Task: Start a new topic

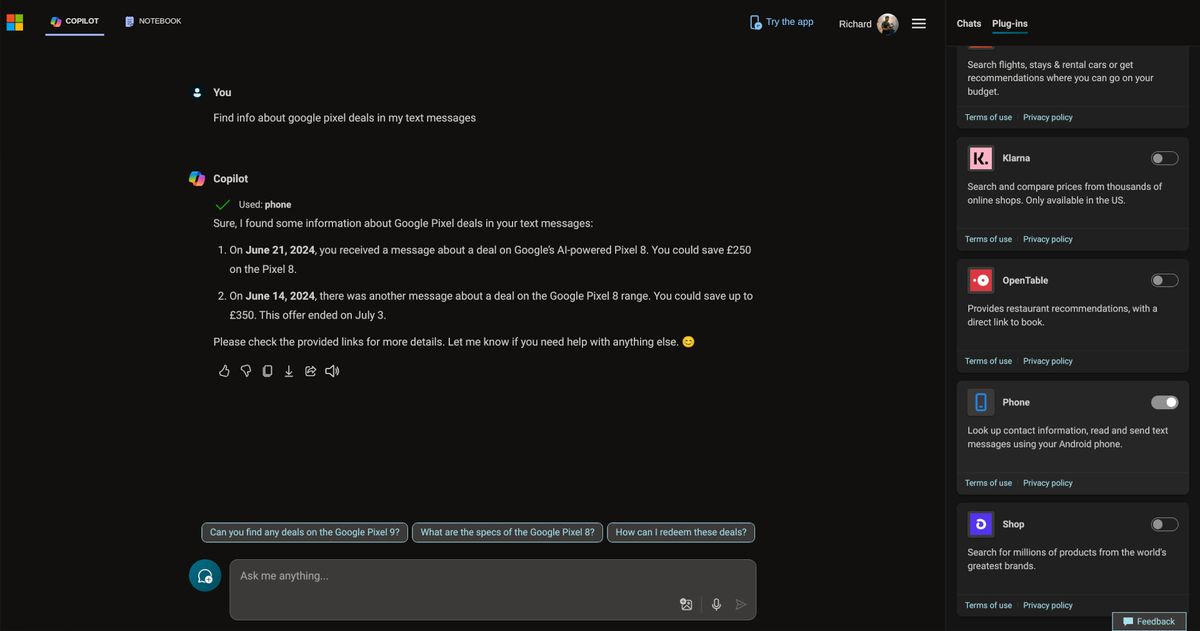Action: [x=205, y=575]
